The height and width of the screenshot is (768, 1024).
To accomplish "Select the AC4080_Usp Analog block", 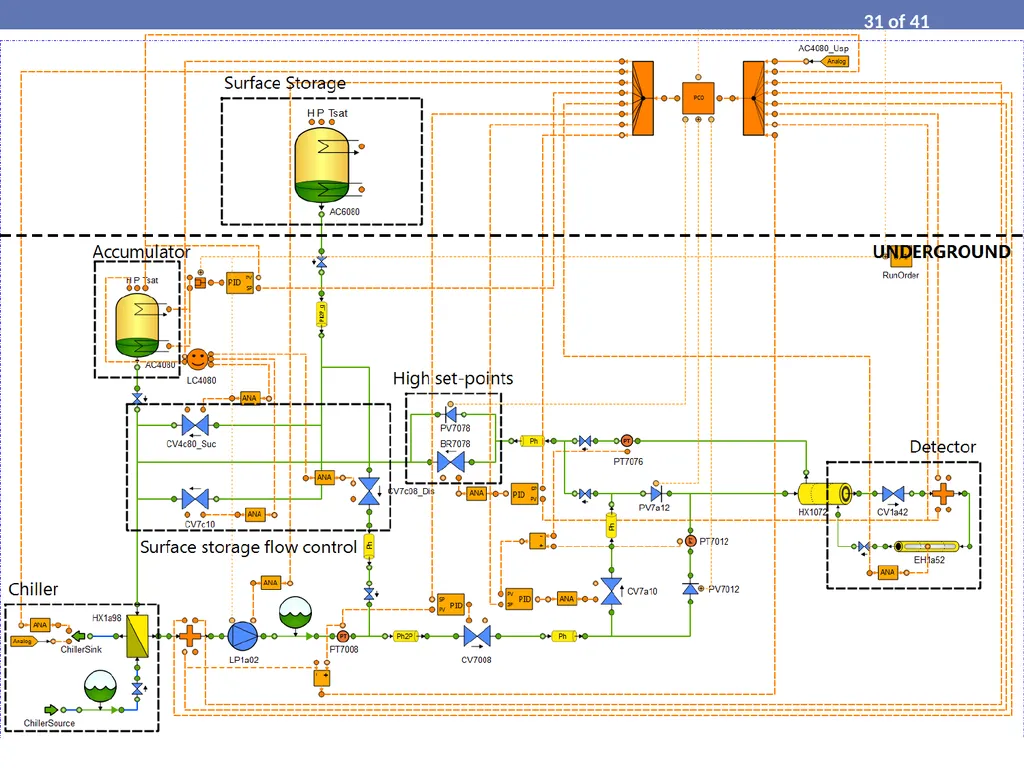I will pyautogui.click(x=835, y=61).
